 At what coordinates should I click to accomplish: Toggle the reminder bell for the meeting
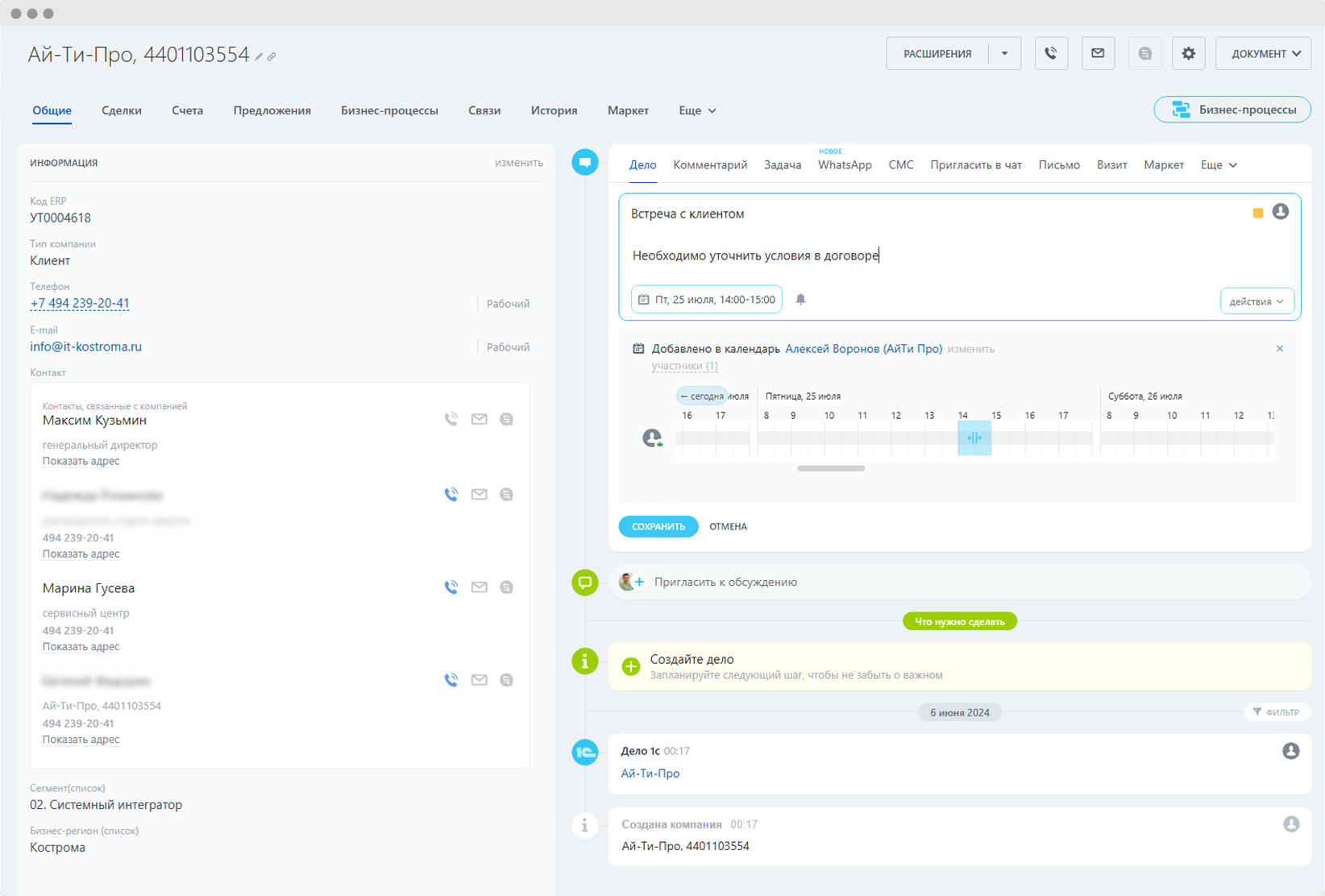[800, 300]
